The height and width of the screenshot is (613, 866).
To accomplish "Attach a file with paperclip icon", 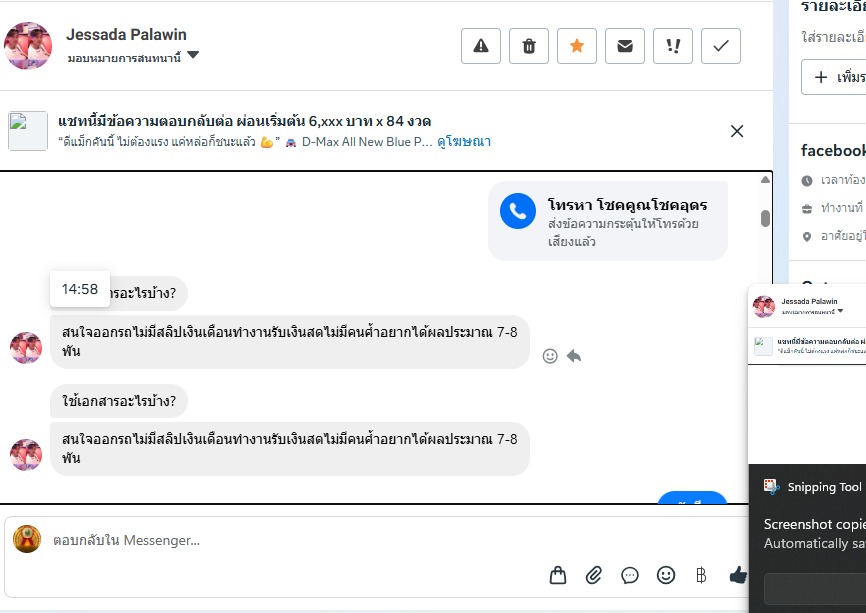I will (594, 575).
